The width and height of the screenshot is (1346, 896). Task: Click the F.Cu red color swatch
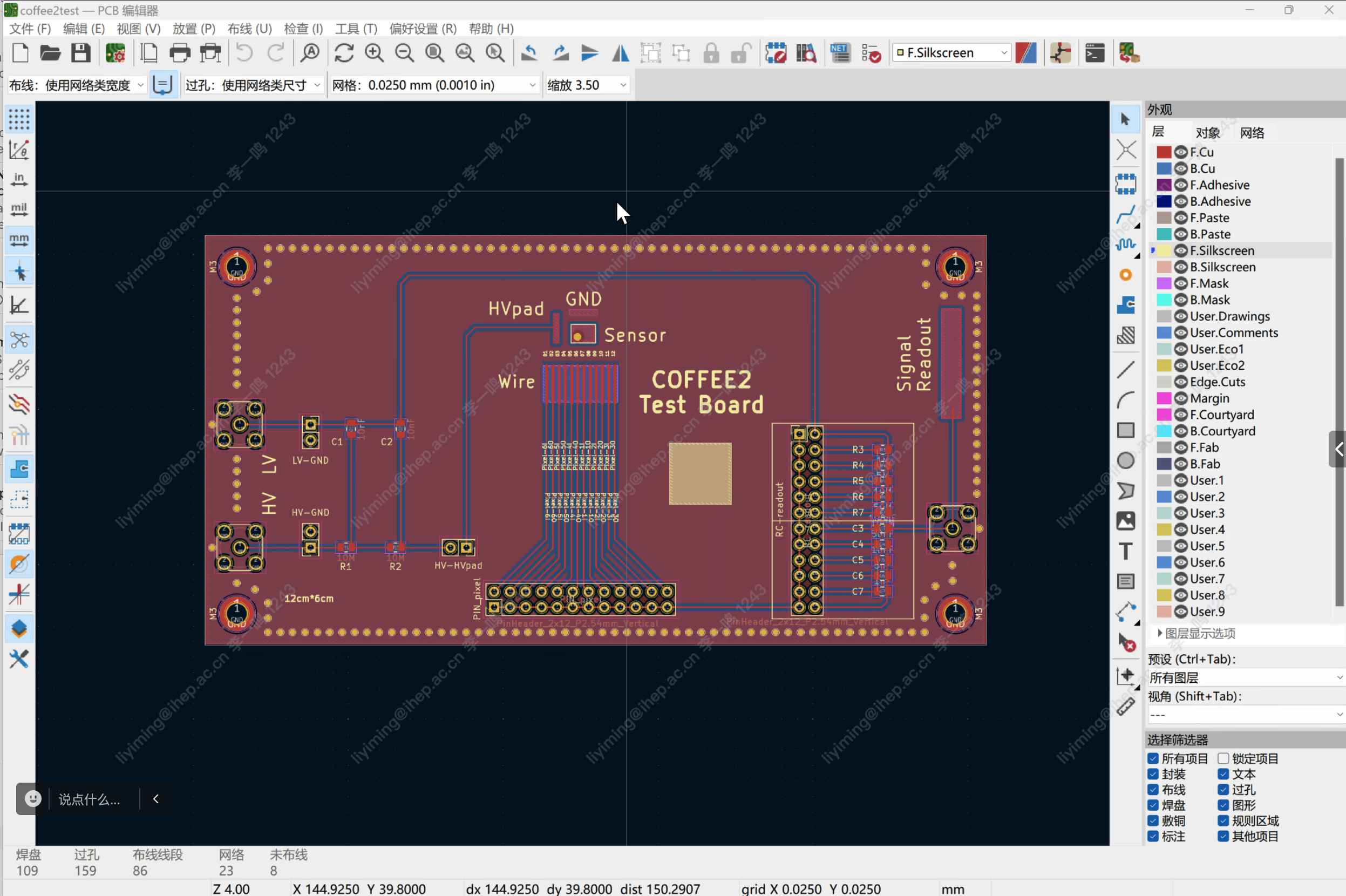click(x=1164, y=152)
